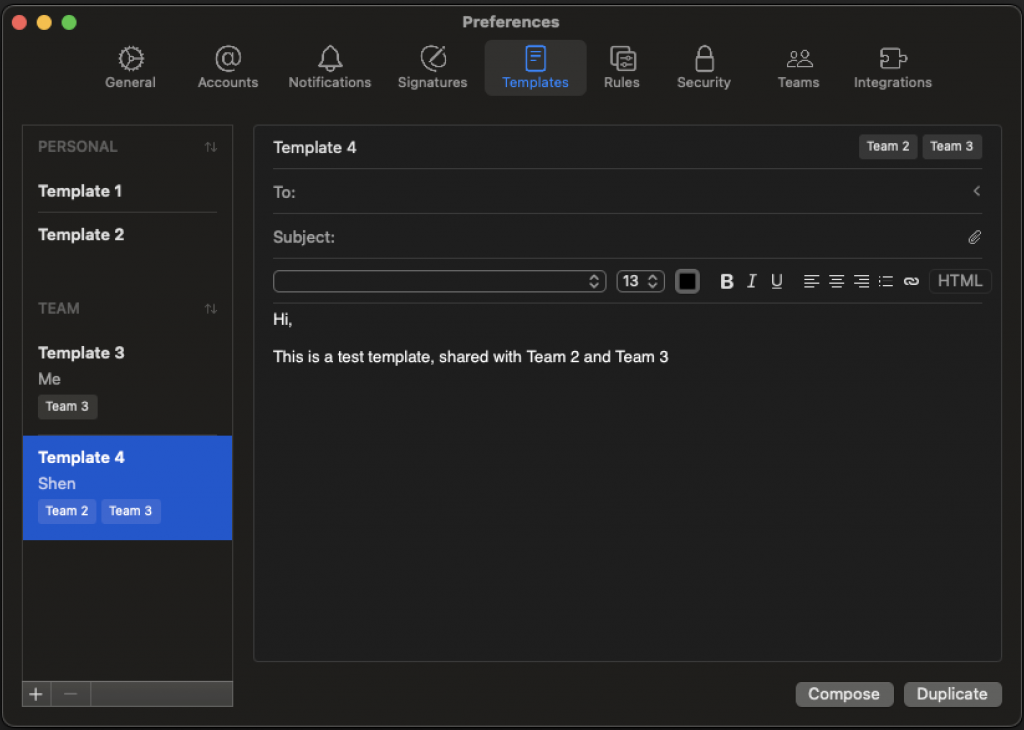Add a new template with plus button
The image size is (1024, 730).
click(36, 694)
